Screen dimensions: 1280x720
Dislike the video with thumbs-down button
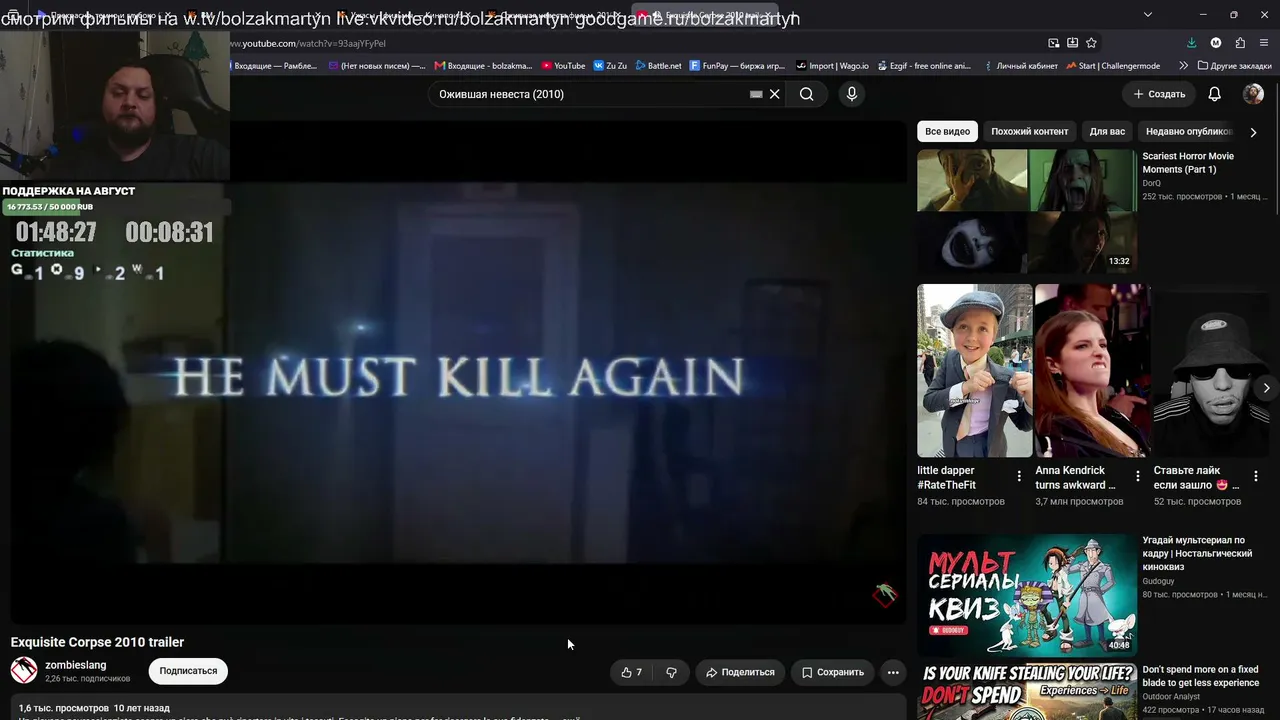671,672
